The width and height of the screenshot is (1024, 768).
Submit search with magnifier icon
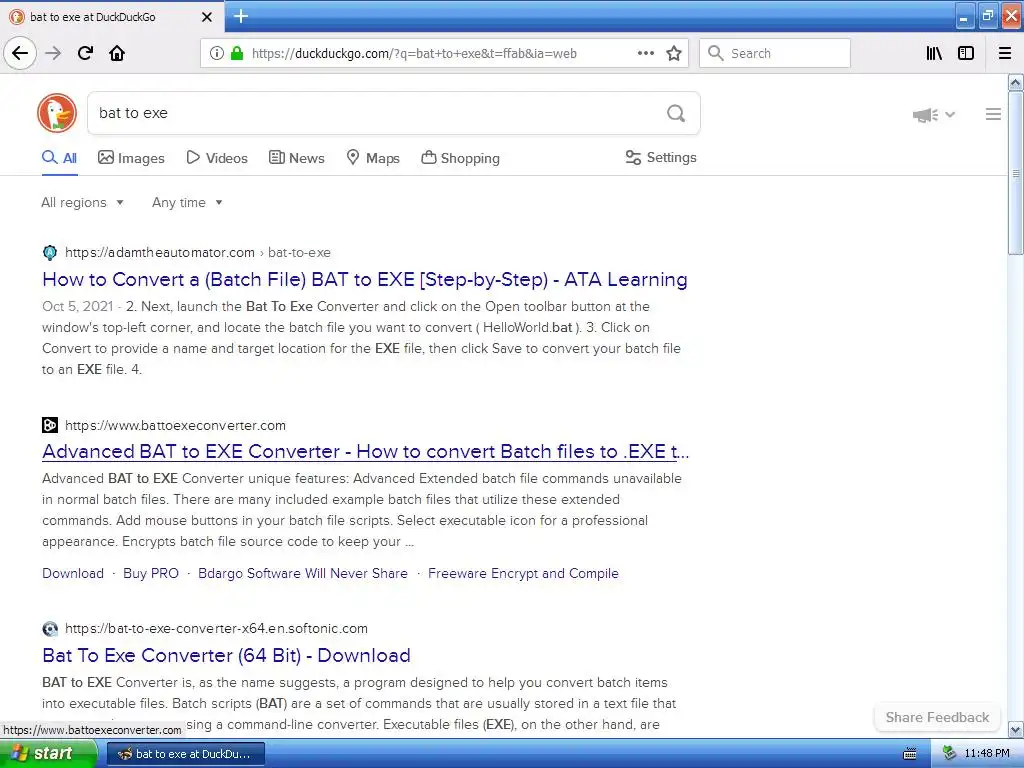tap(676, 113)
